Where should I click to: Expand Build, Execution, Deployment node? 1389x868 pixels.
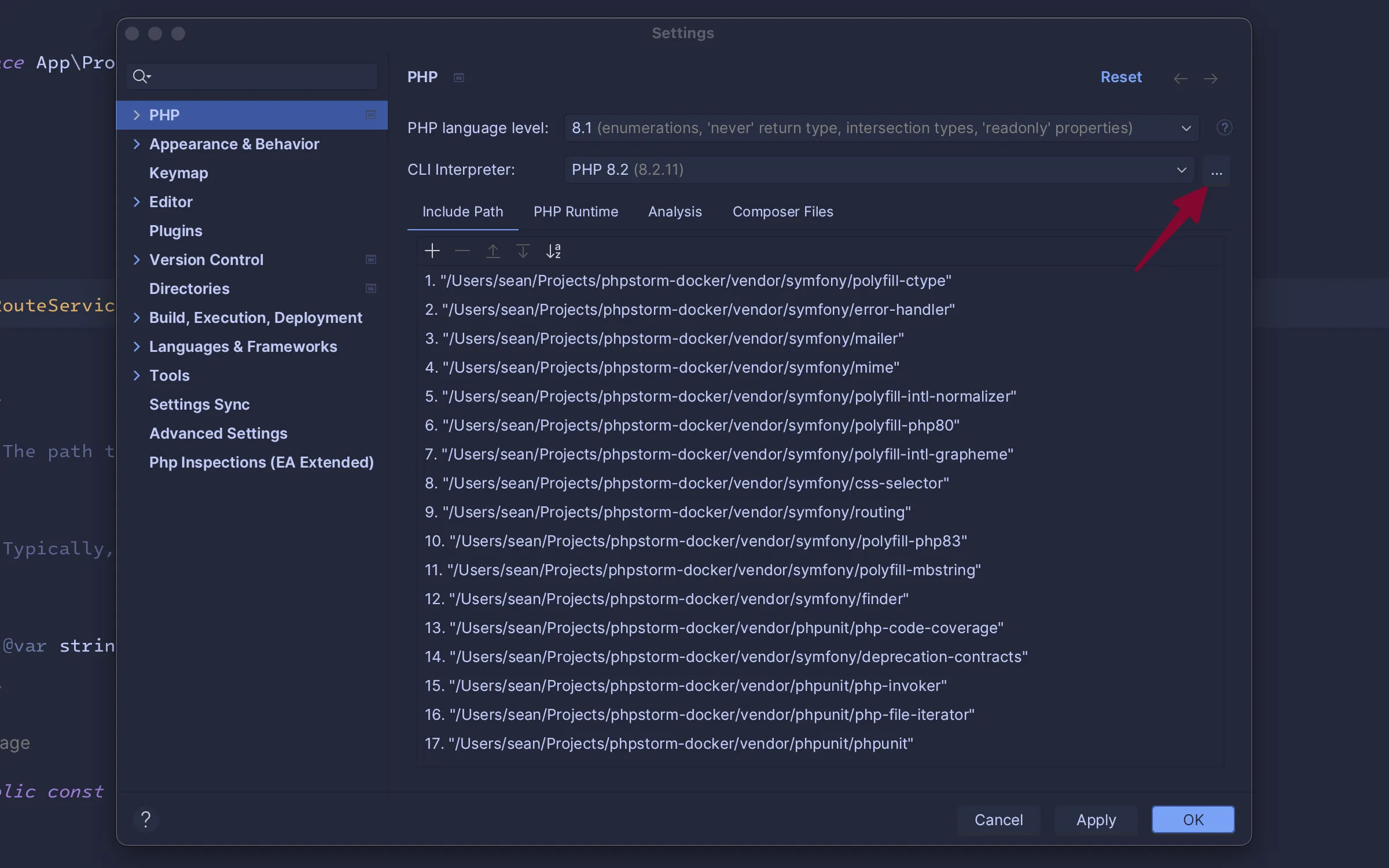(x=137, y=317)
